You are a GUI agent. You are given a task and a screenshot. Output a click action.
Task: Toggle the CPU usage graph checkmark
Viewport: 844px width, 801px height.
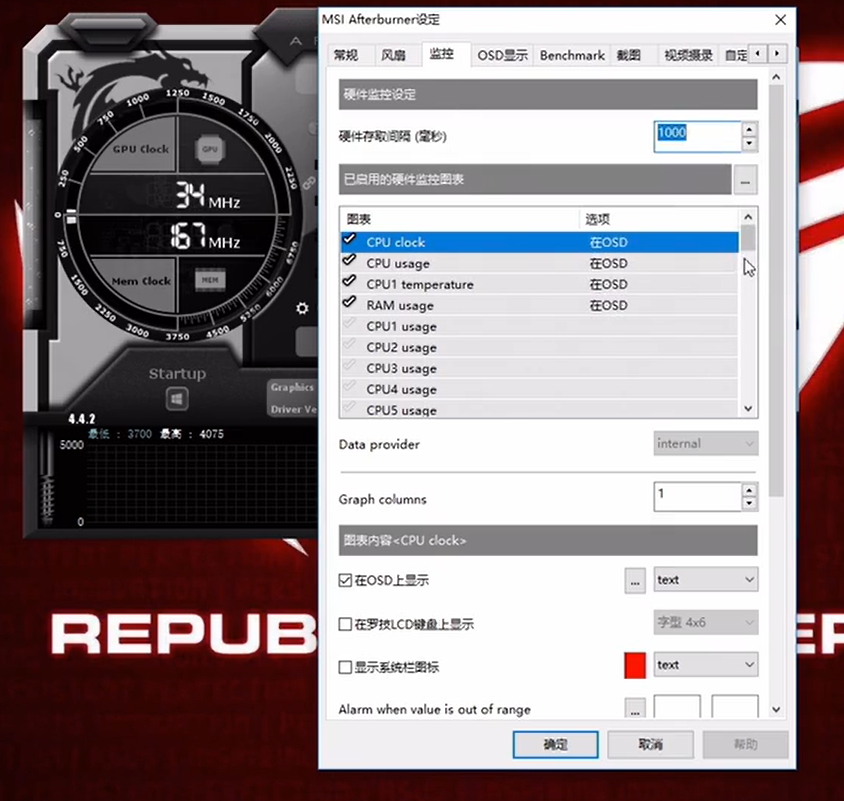point(350,260)
